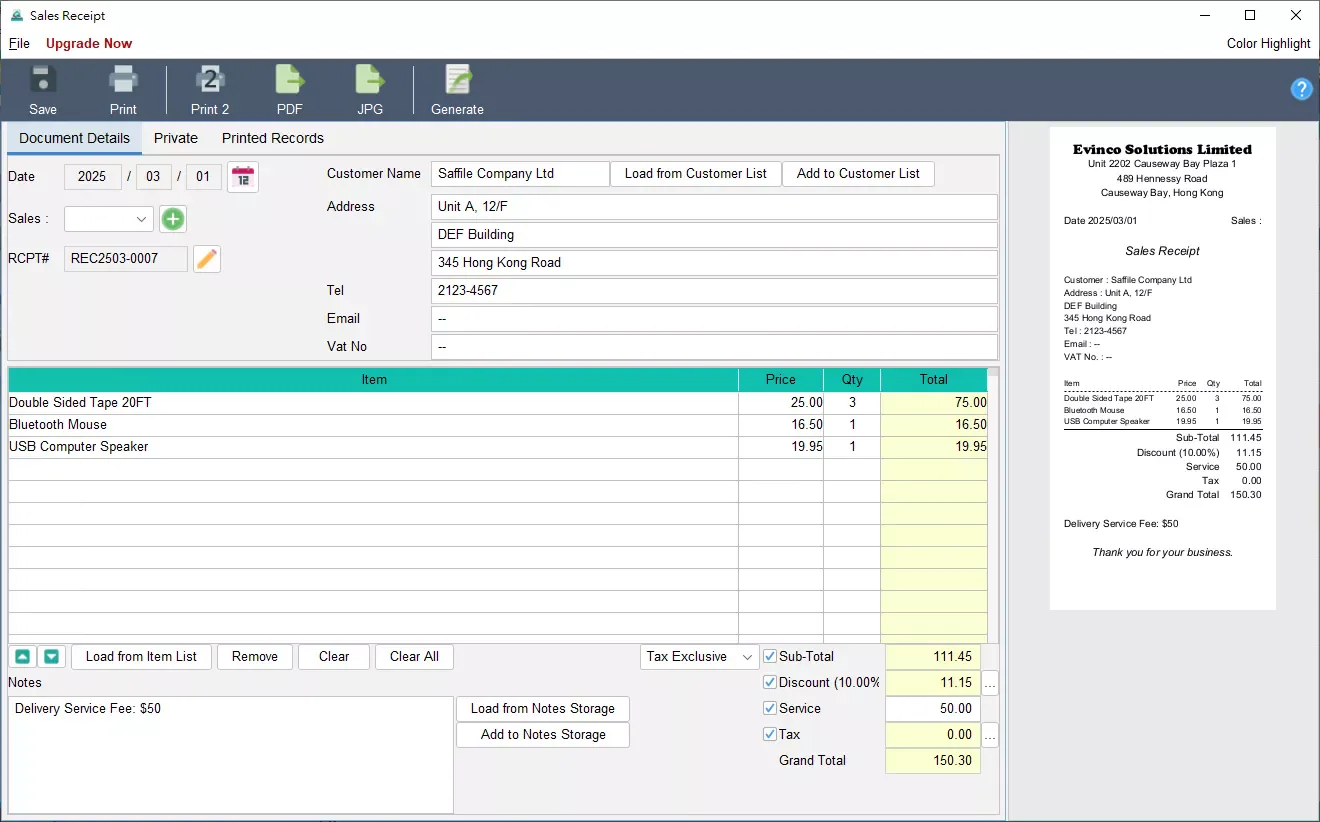Image resolution: width=1320 pixels, height=822 pixels.
Task: Click the Print 2 toolbar icon
Action: click(x=210, y=80)
